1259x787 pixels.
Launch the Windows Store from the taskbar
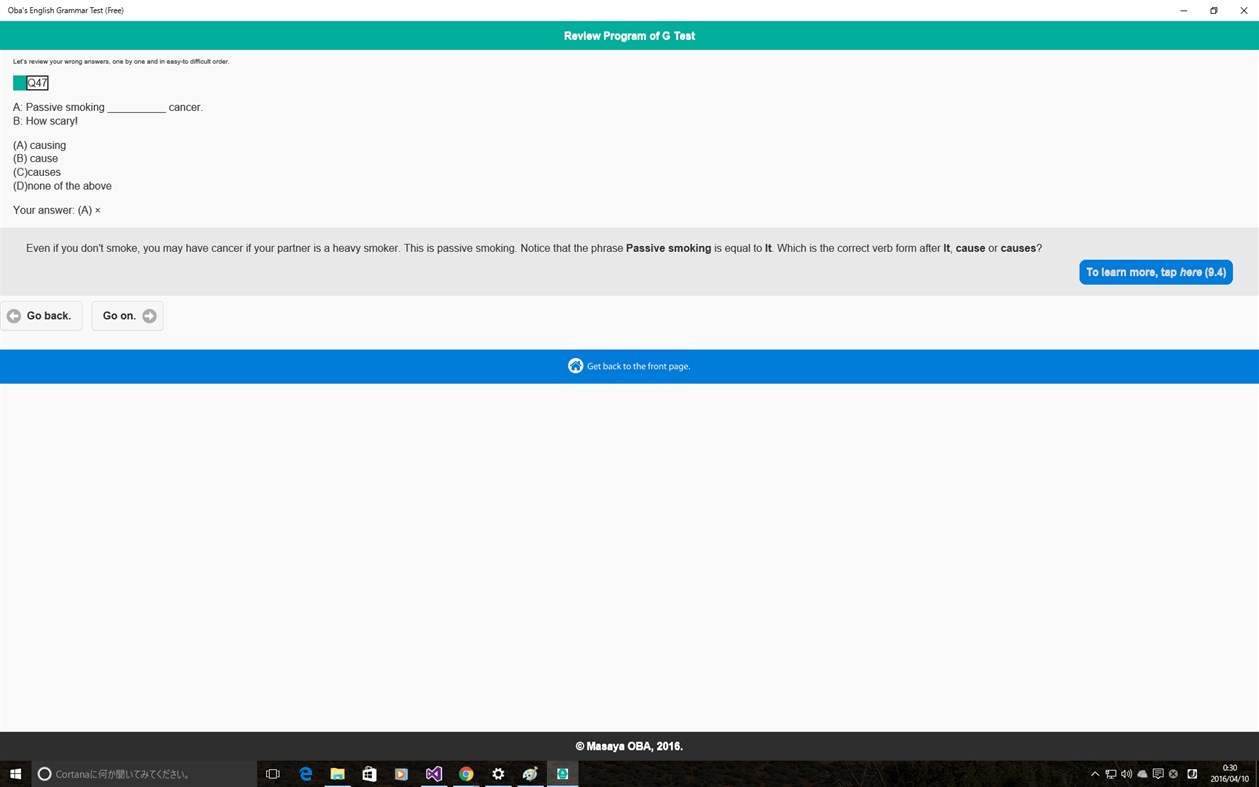tap(369, 773)
